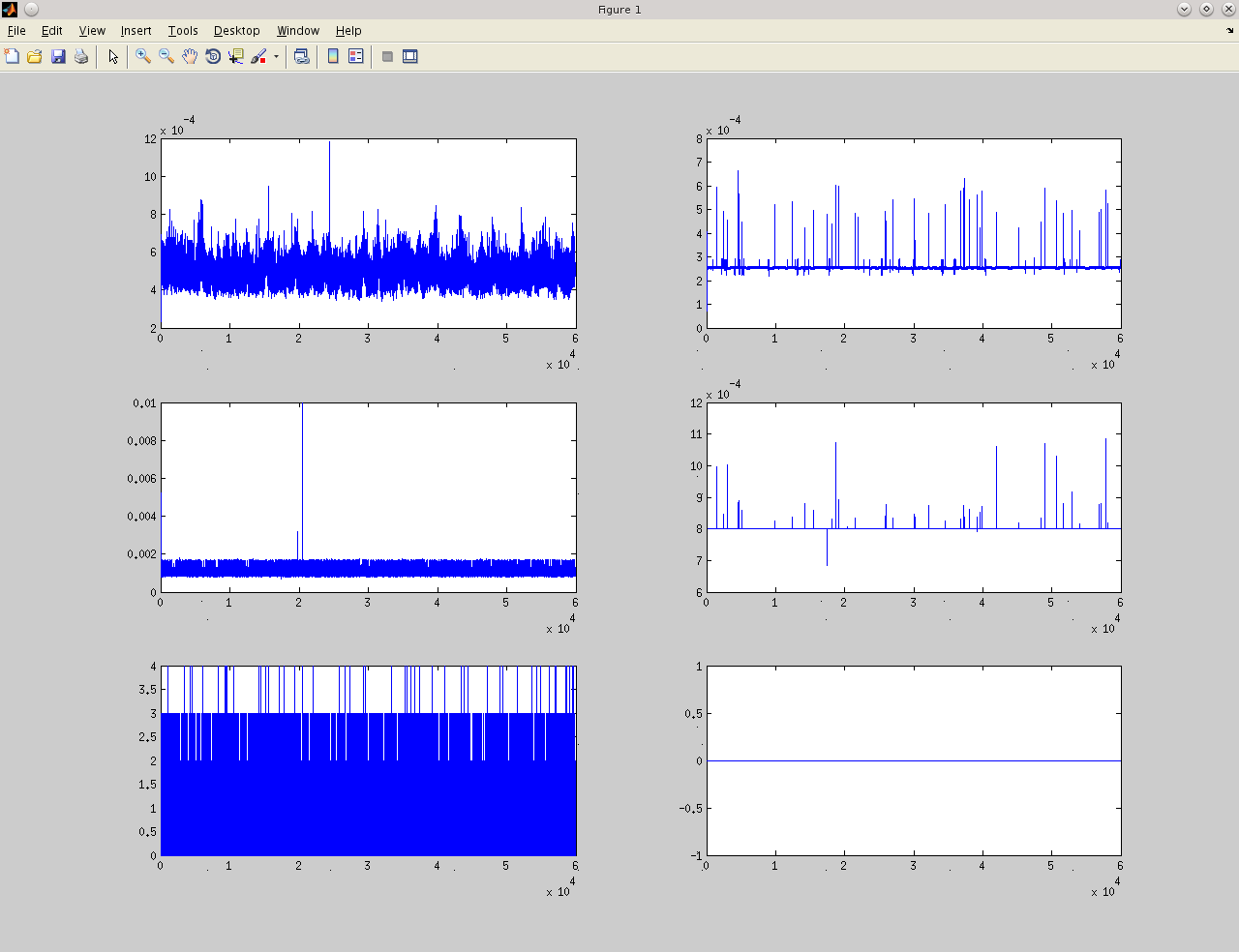Dock the figure using the corner arrow
Viewport: 1239px width, 952px height.
click(x=1230, y=31)
